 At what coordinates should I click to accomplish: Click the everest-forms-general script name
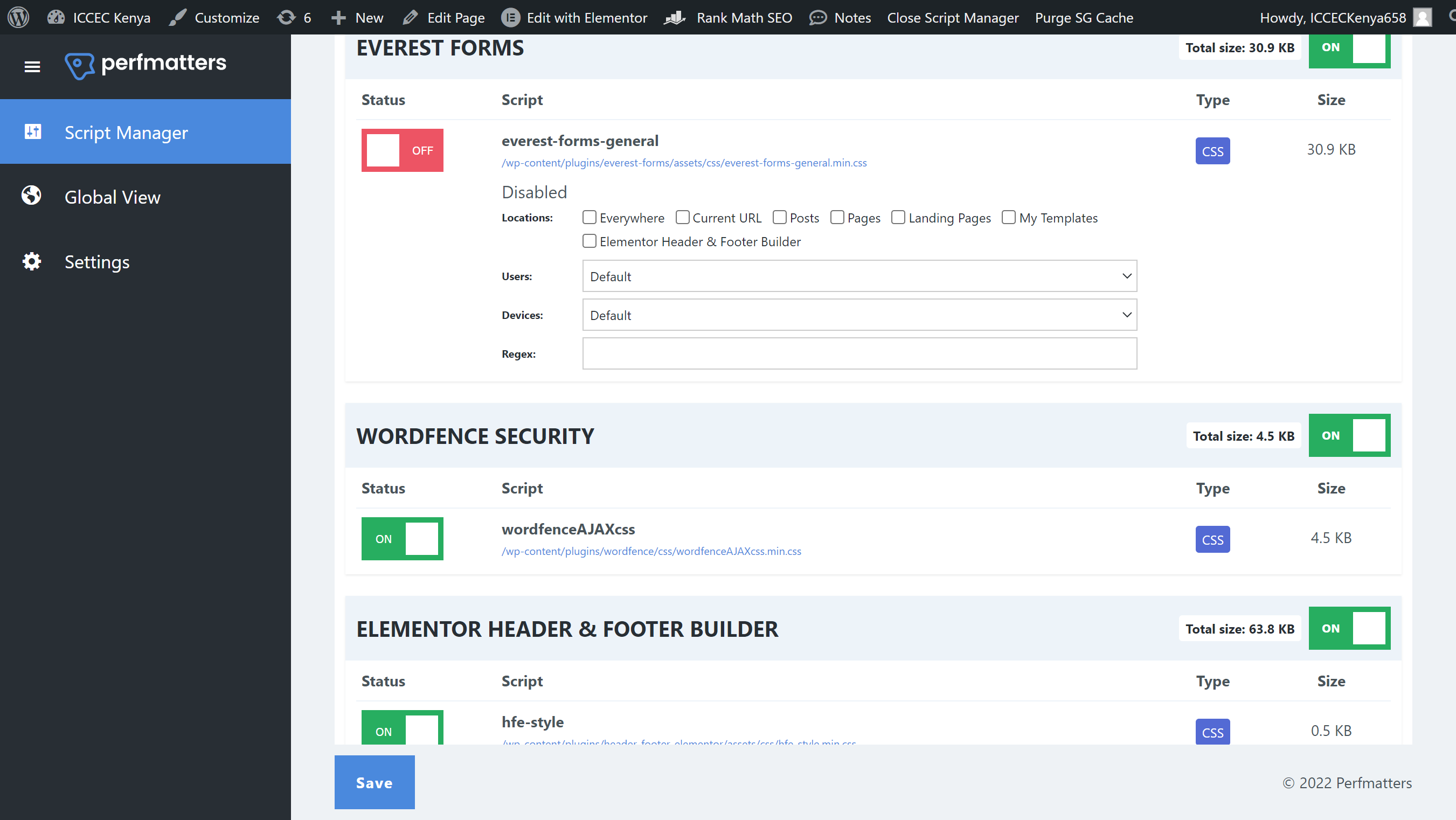(x=580, y=141)
